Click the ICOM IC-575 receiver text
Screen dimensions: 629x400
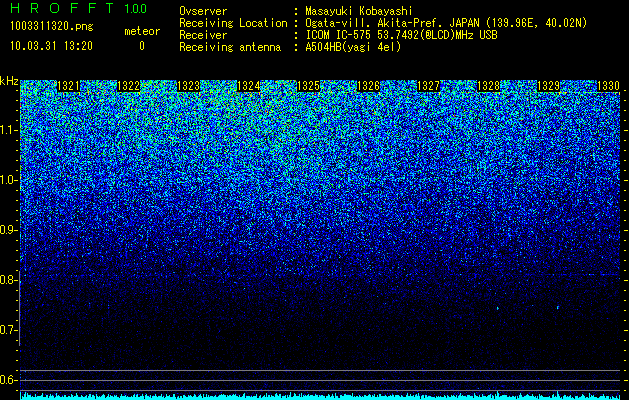[x=401, y=35]
